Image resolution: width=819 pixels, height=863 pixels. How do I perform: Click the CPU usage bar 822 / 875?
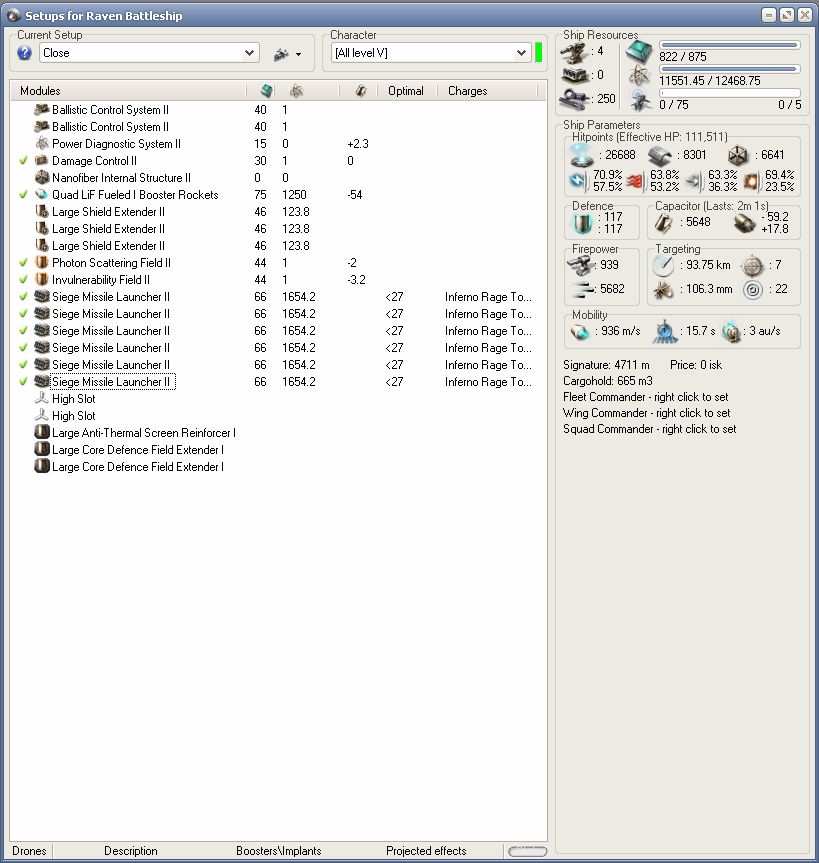[x=729, y=45]
